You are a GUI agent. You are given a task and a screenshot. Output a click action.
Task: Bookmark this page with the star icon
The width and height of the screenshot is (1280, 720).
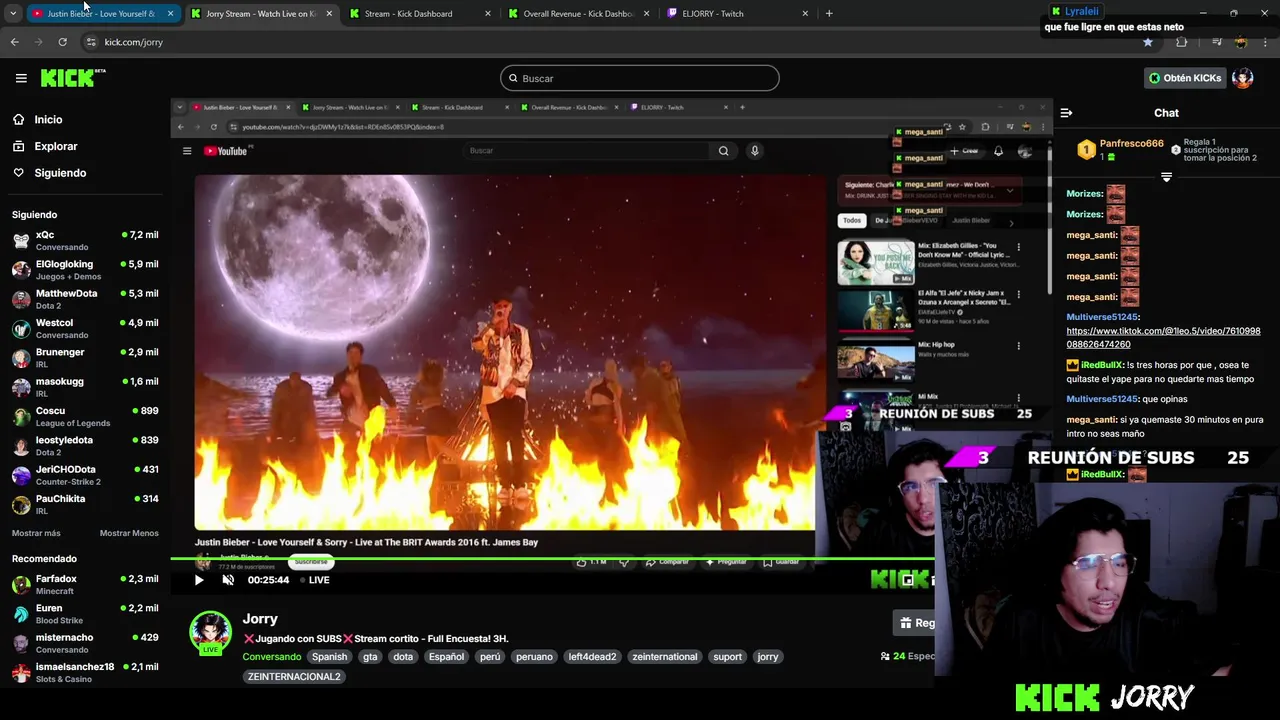coord(1148,42)
